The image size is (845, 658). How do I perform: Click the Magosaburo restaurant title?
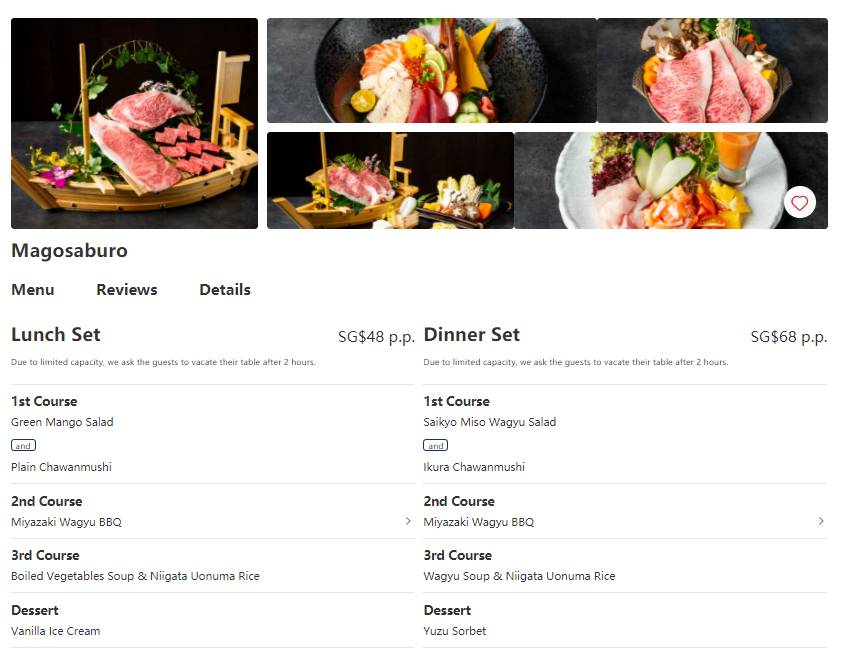70,251
